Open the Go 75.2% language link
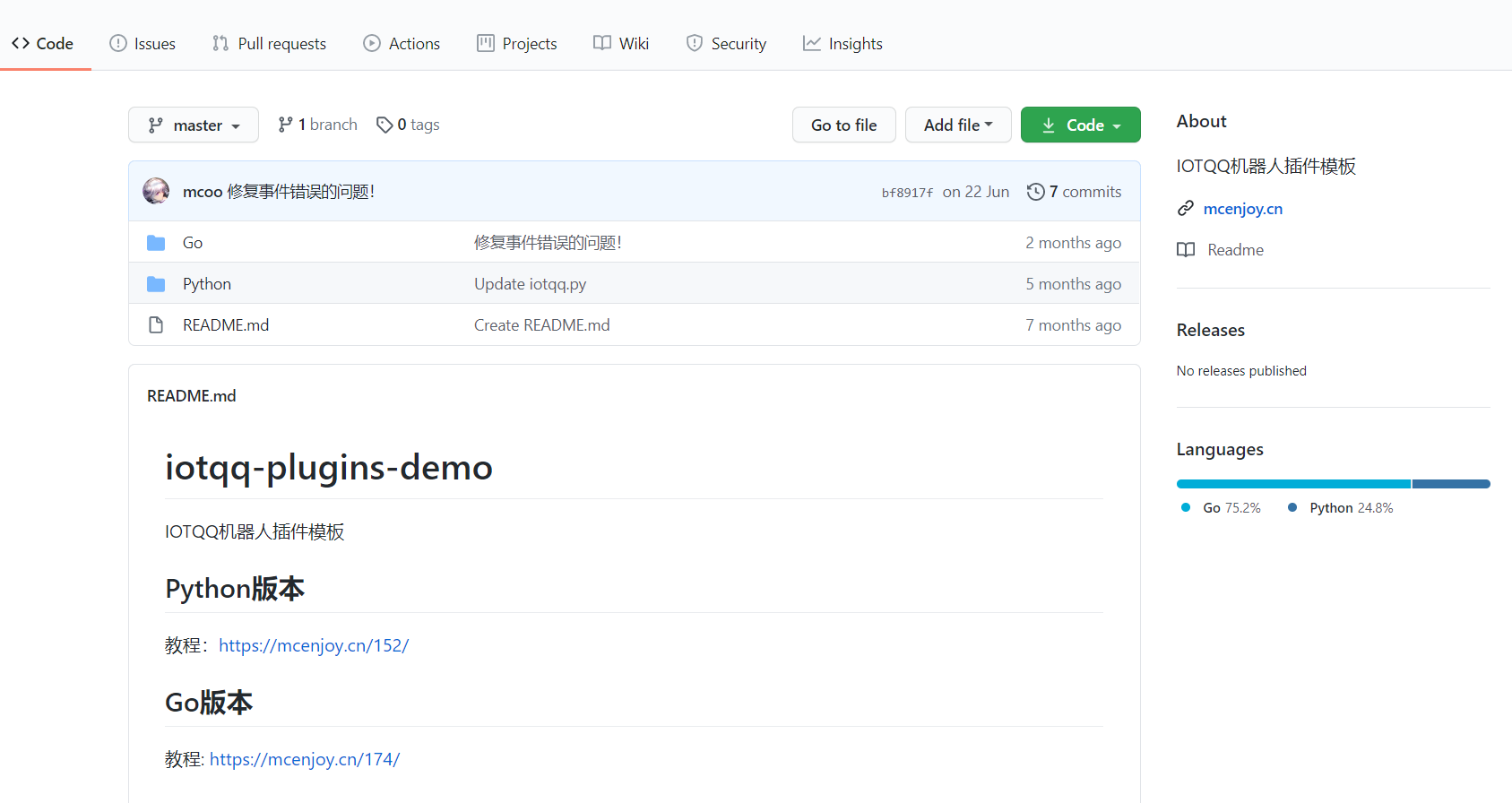Viewport: 1512px width, 803px height. (1221, 507)
